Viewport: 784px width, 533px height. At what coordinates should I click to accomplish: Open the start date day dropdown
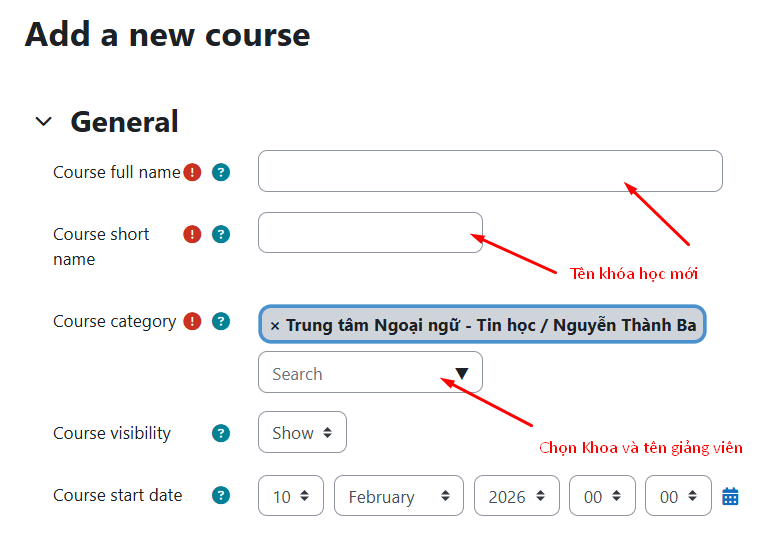point(291,496)
